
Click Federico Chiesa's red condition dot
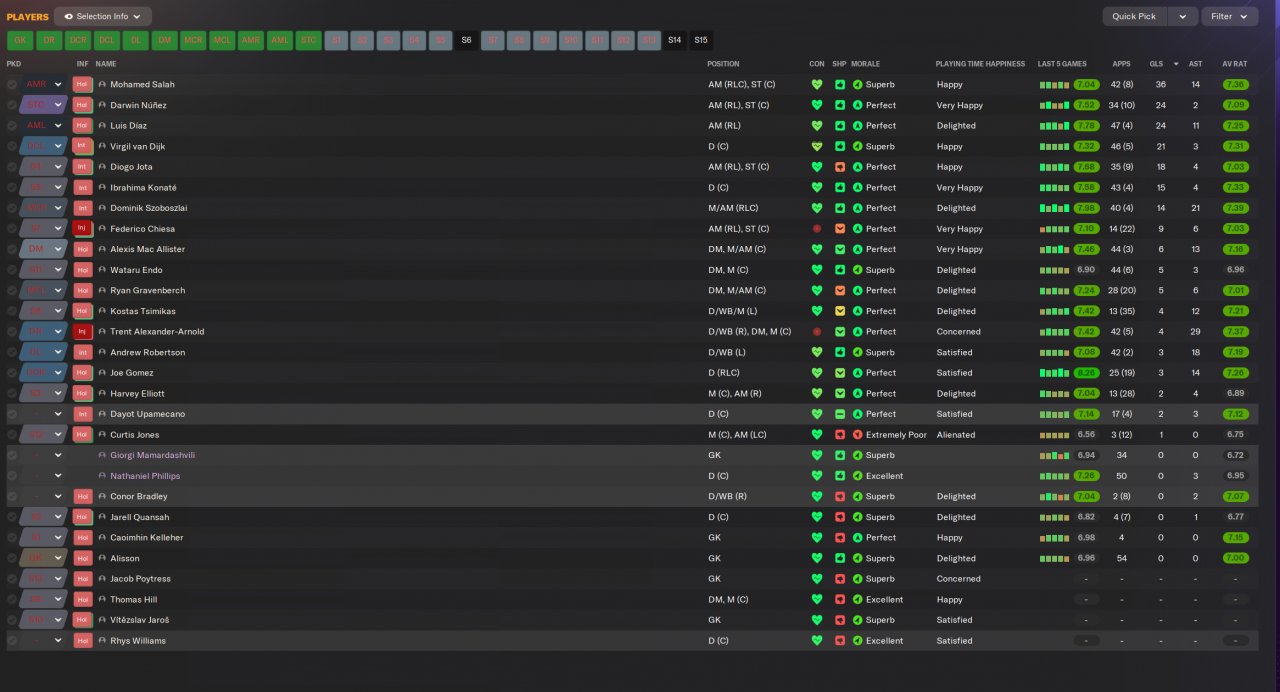click(817, 229)
